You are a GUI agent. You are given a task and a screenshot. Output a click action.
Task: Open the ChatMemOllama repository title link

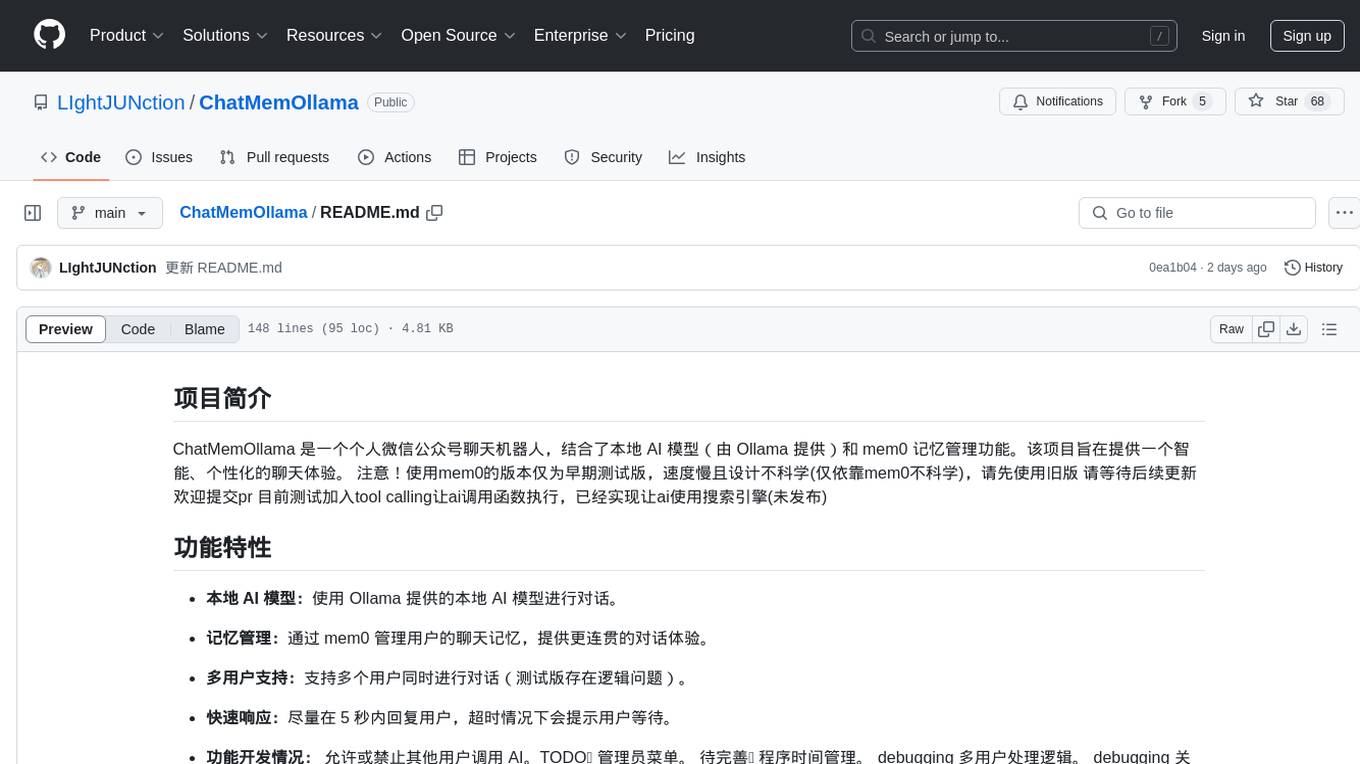click(279, 102)
